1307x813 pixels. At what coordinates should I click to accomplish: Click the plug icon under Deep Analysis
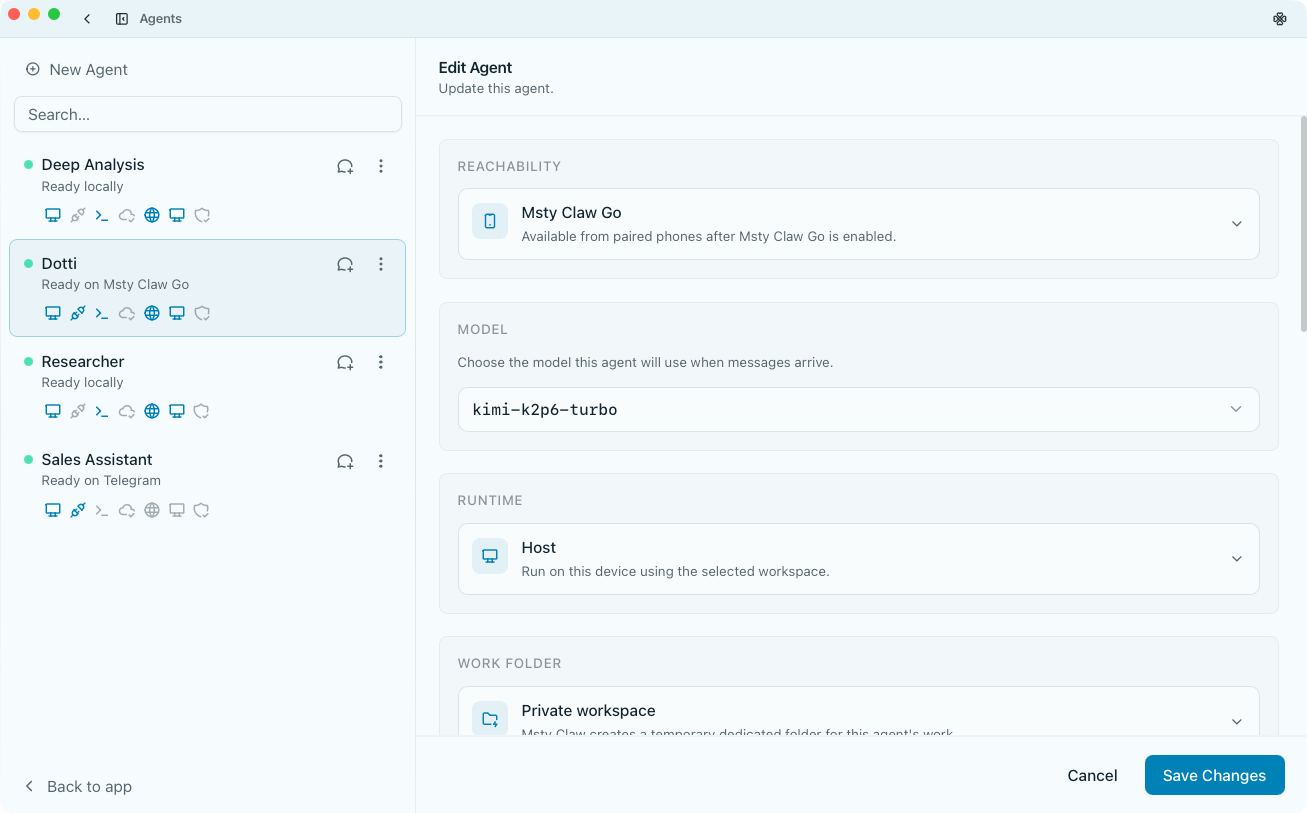pos(78,215)
